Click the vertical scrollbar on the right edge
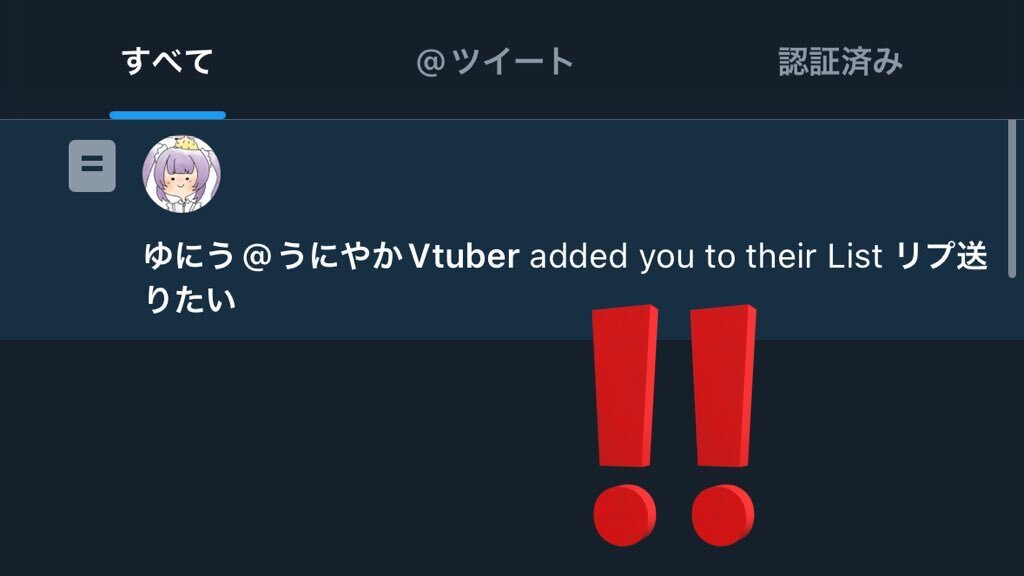Screen dimensions: 1024x576 click(1012, 199)
